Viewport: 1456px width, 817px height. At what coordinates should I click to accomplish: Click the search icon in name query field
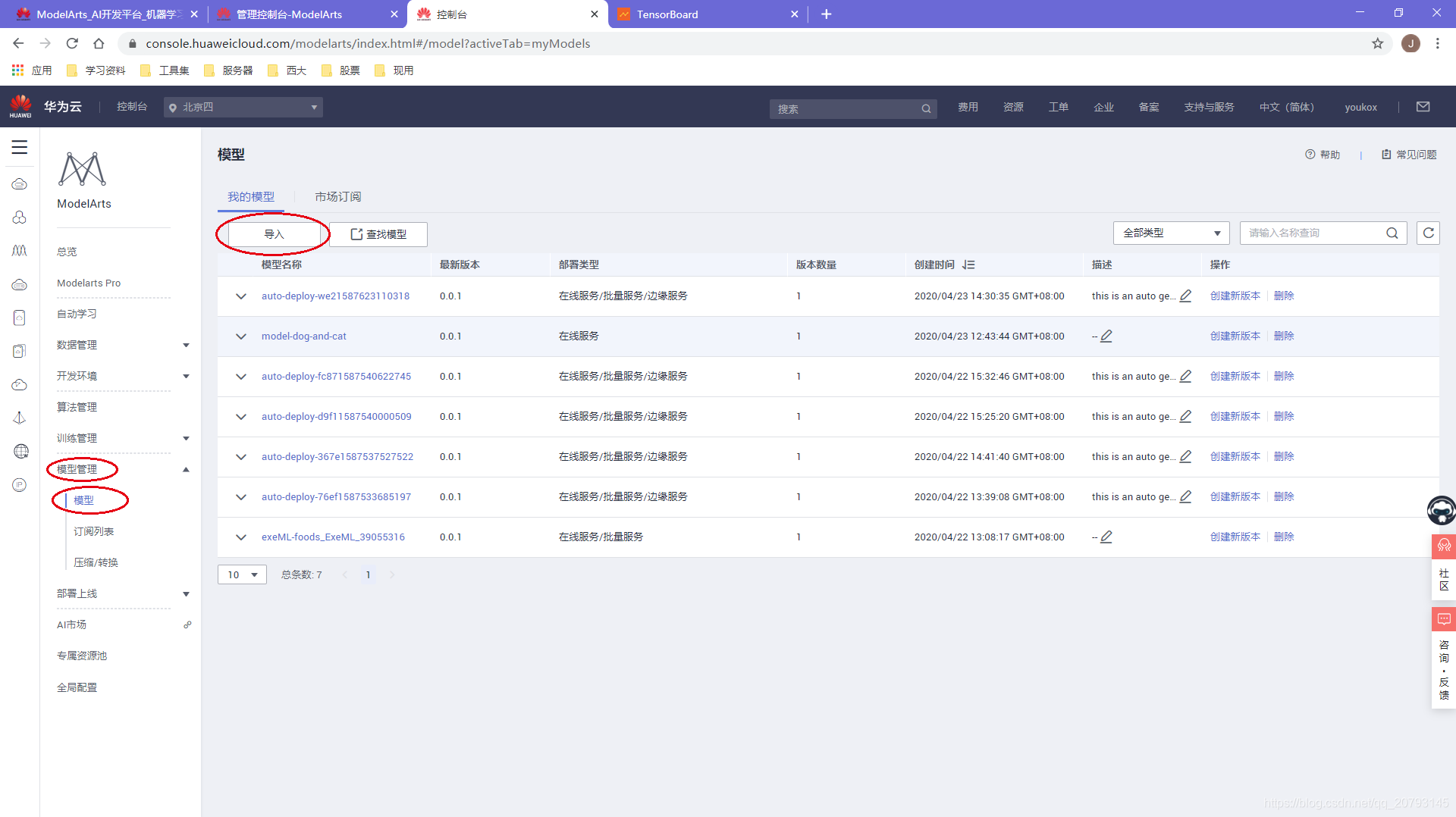(x=1392, y=233)
